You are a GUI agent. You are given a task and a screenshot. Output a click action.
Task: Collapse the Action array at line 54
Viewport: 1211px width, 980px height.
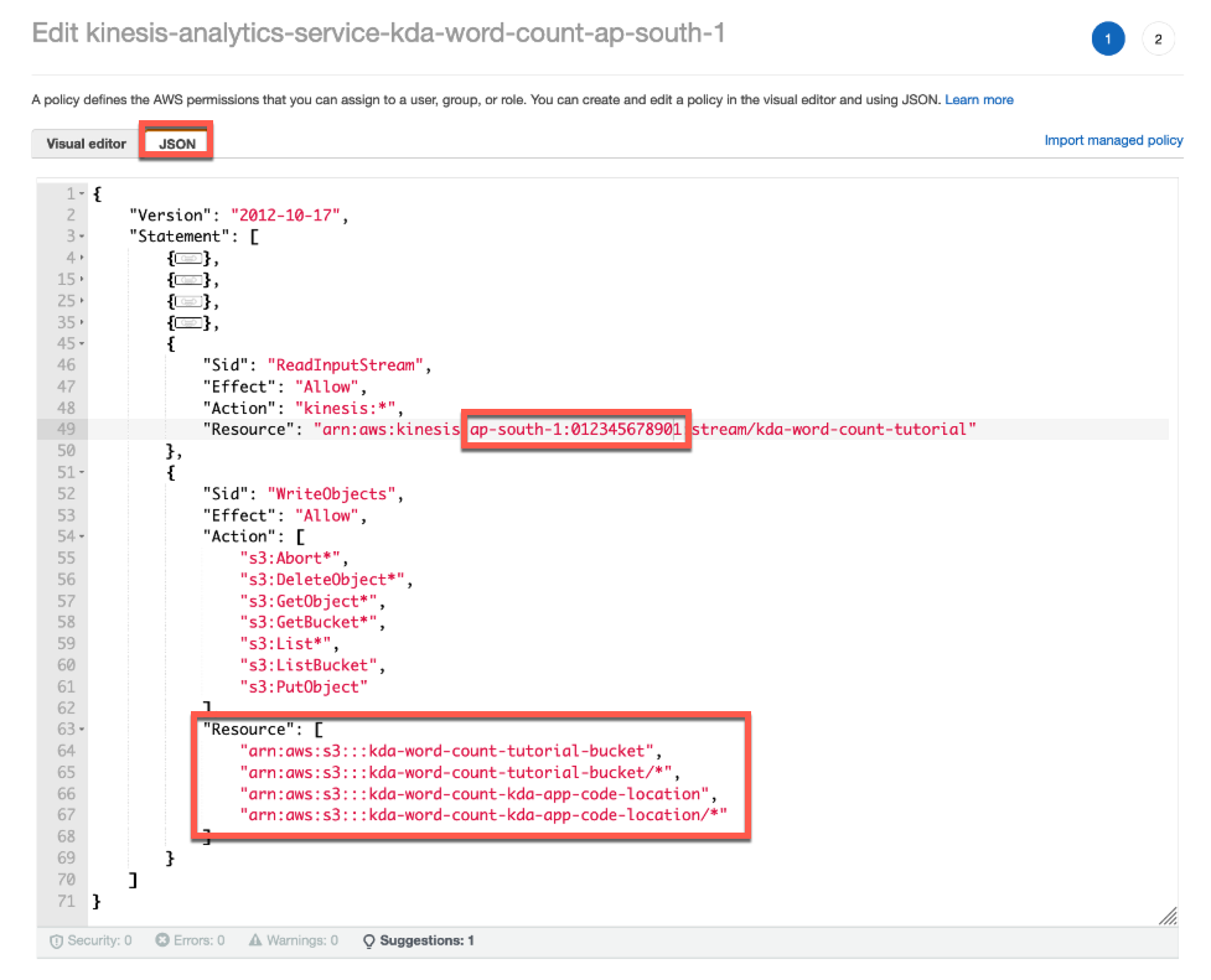(x=82, y=536)
